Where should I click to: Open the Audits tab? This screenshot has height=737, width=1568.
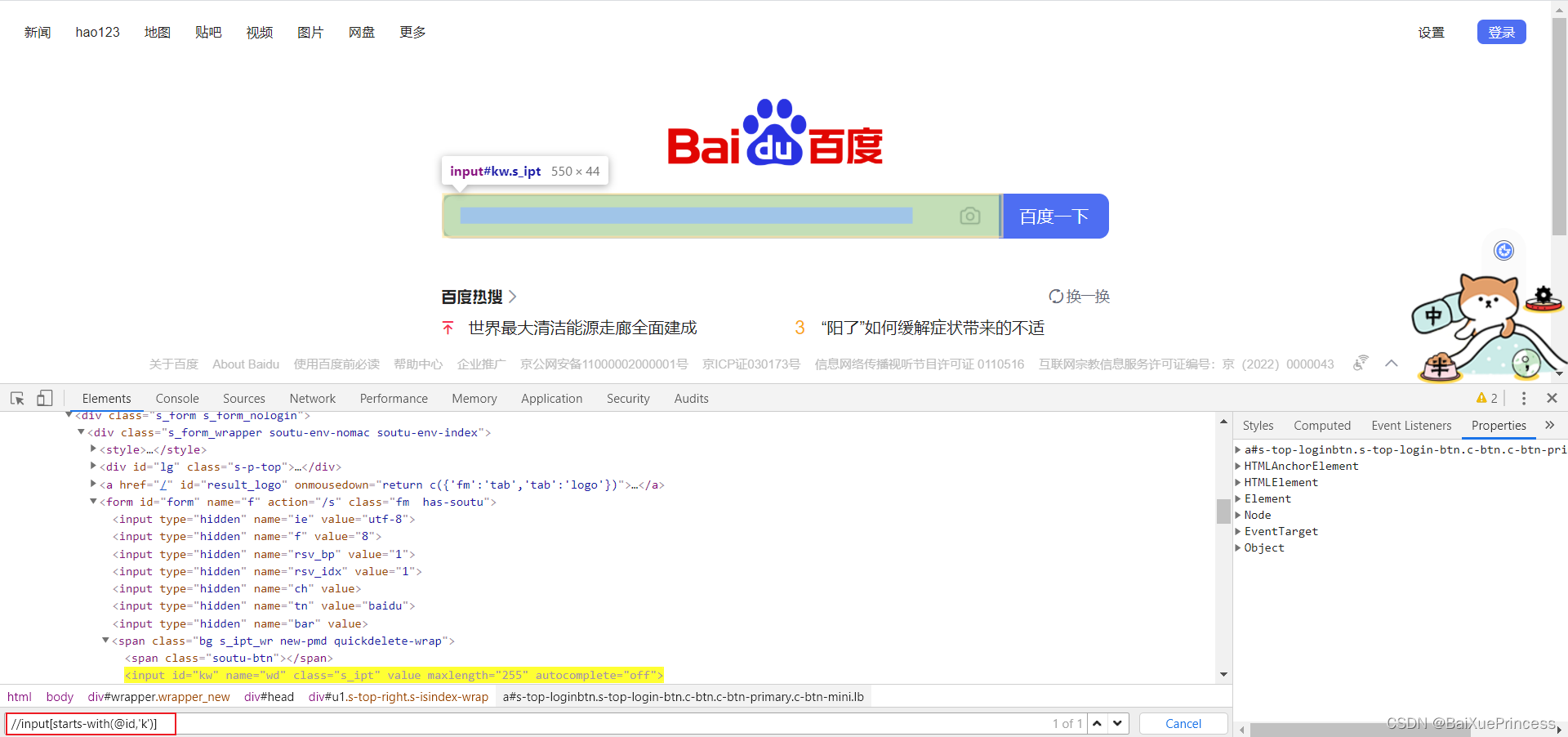(691, 398)
